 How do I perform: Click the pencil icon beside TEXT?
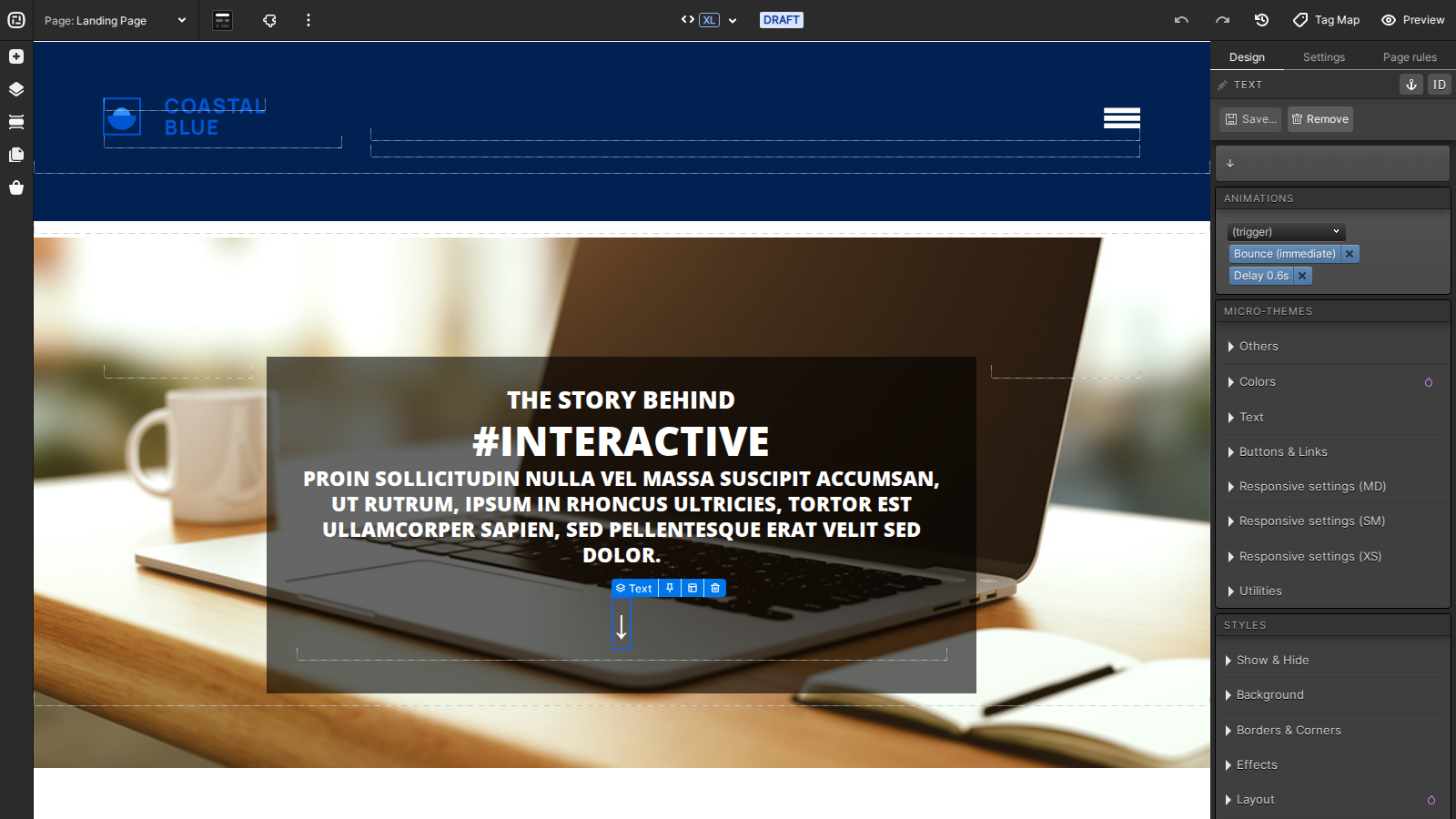tap(1223, 85)
